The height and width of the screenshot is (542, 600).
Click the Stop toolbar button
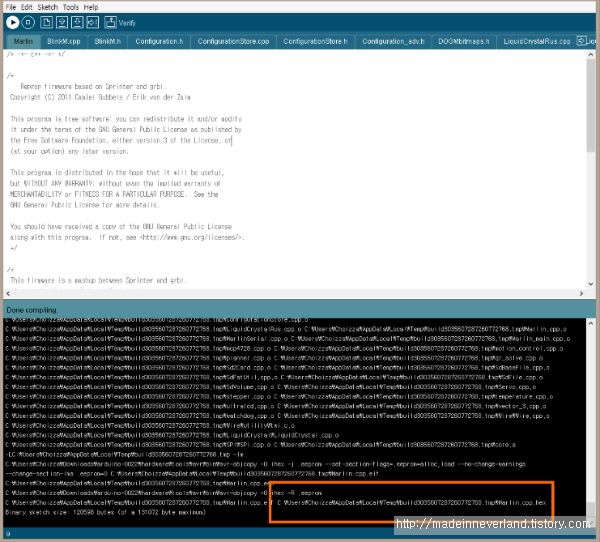coord(28,23)
